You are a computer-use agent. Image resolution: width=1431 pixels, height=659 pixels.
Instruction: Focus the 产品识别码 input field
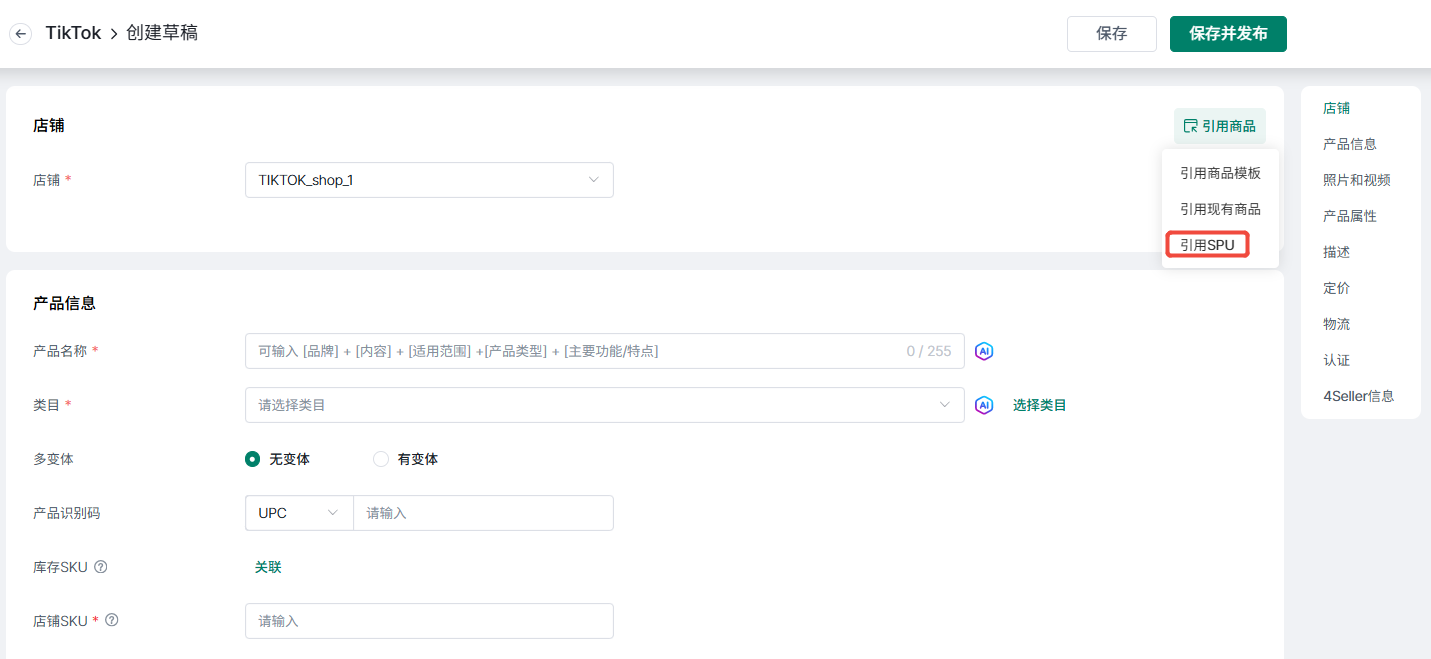[483, 513]
